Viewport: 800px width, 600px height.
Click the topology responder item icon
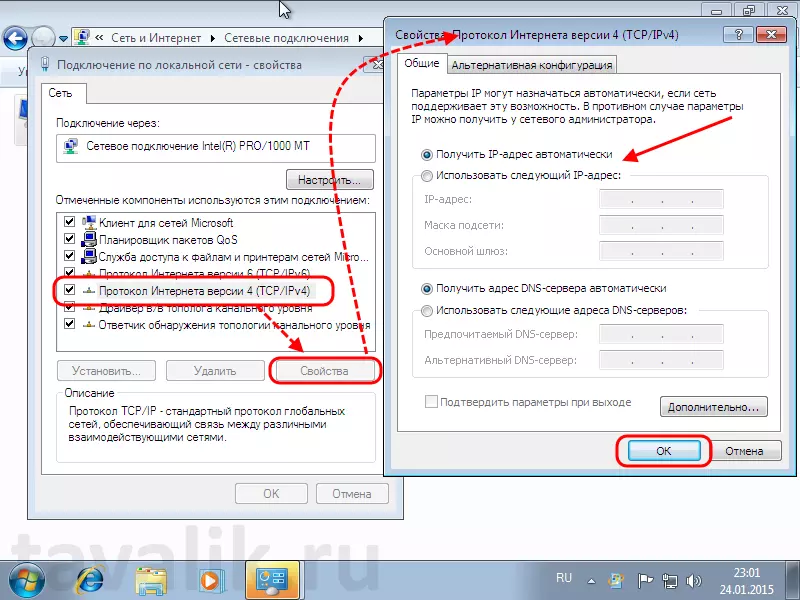pyautogui.click(x=89, y=324)
